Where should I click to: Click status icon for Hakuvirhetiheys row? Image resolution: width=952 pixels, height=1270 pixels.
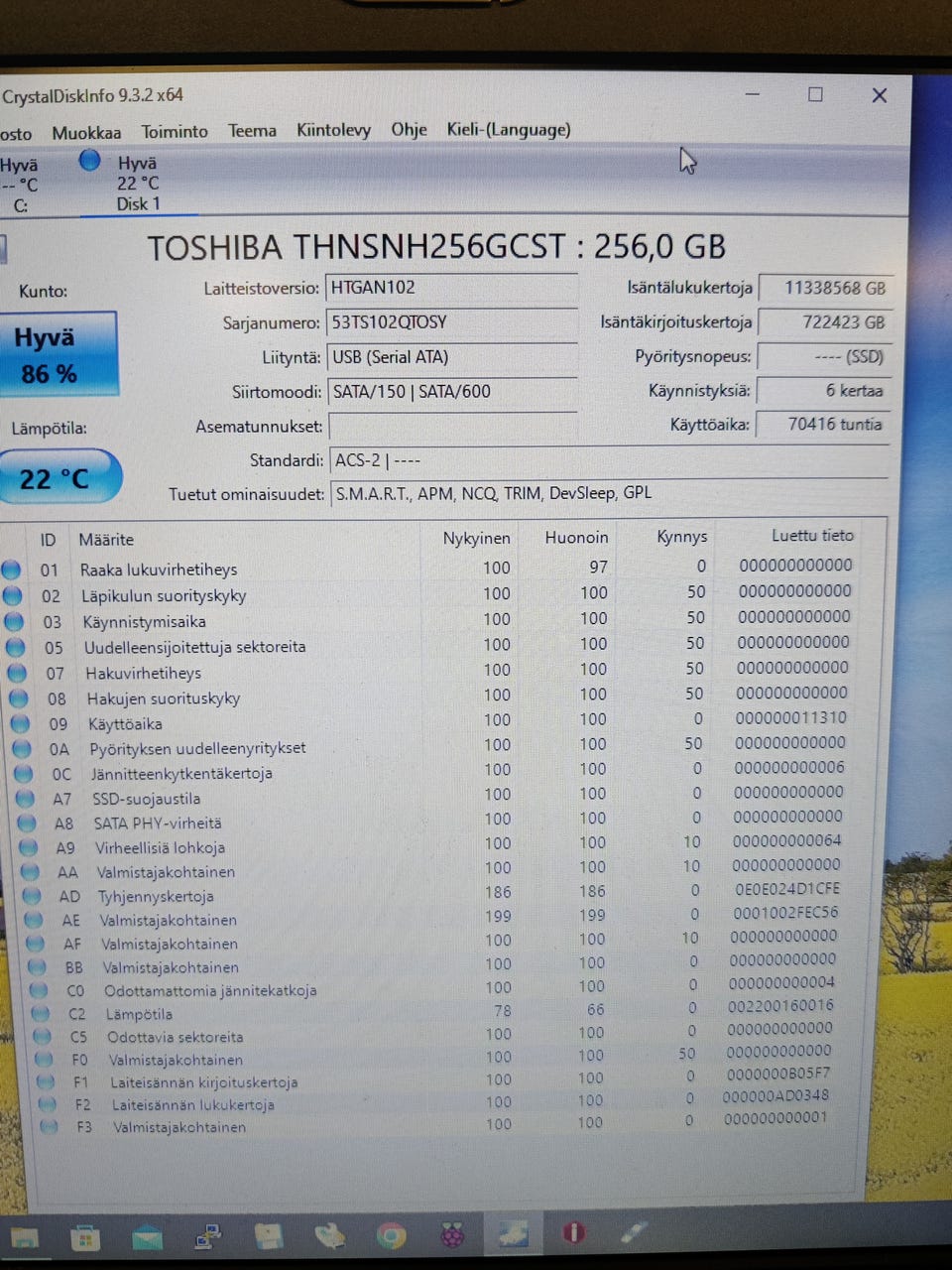17,672
